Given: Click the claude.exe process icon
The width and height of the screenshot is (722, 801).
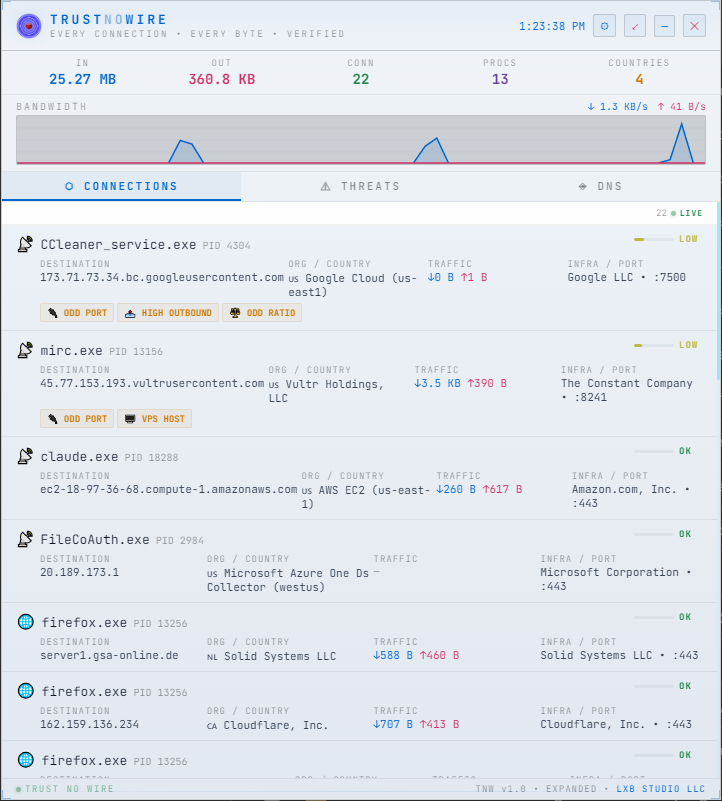Looking at the screenshot, I should (x=26, y=456).
